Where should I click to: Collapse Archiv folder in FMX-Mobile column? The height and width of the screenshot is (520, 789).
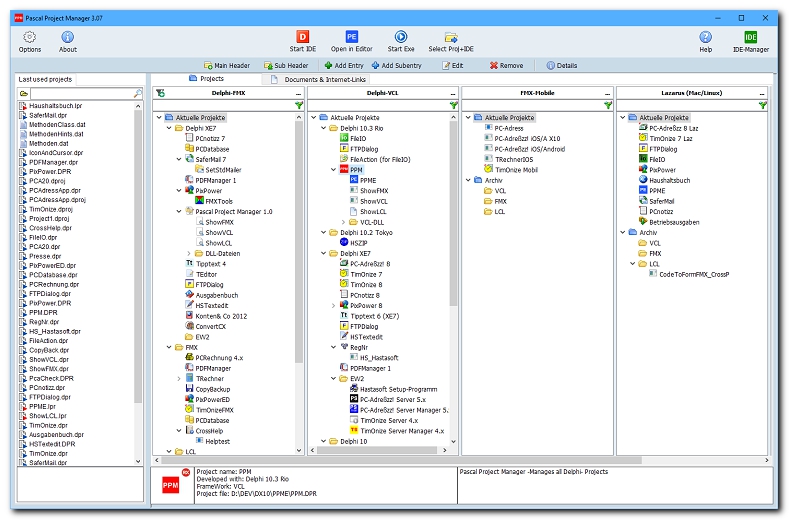click(x=468, y=180)
